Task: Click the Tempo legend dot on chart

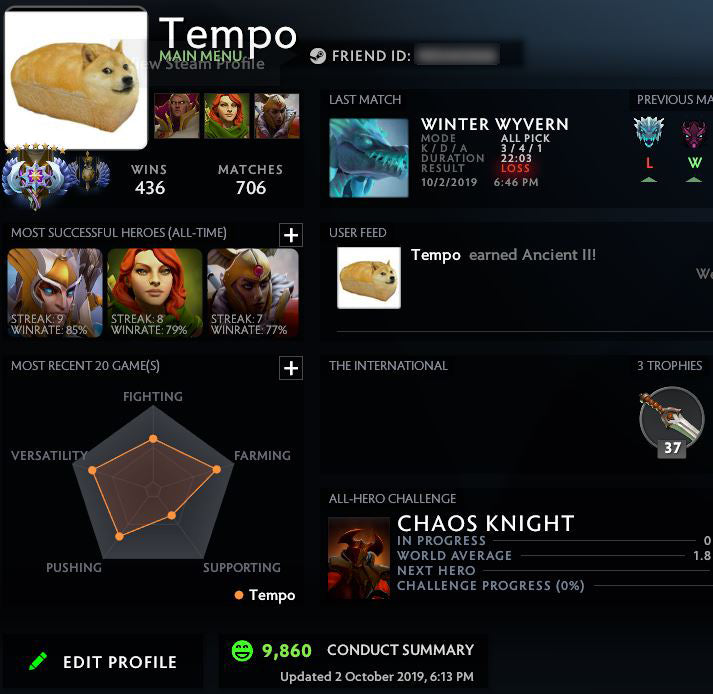Action: click(239, 595)
